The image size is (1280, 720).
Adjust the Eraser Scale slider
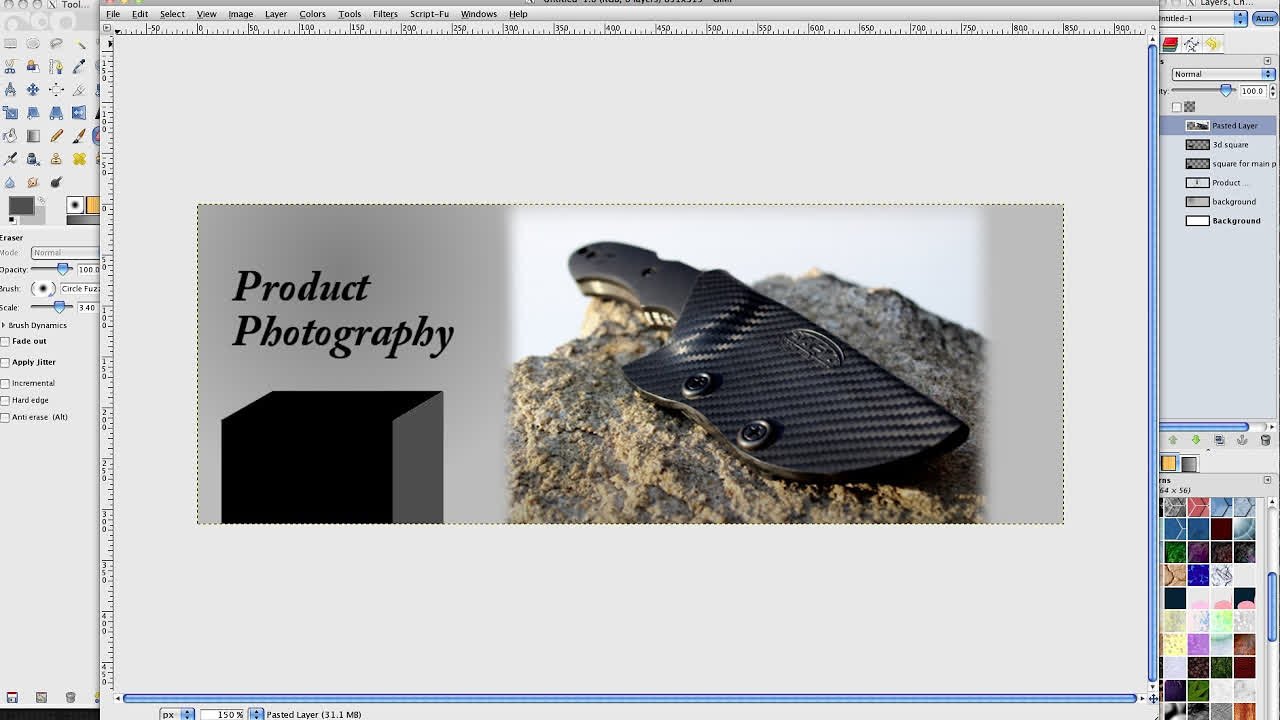pyautogui.click(x=53, y=307)
